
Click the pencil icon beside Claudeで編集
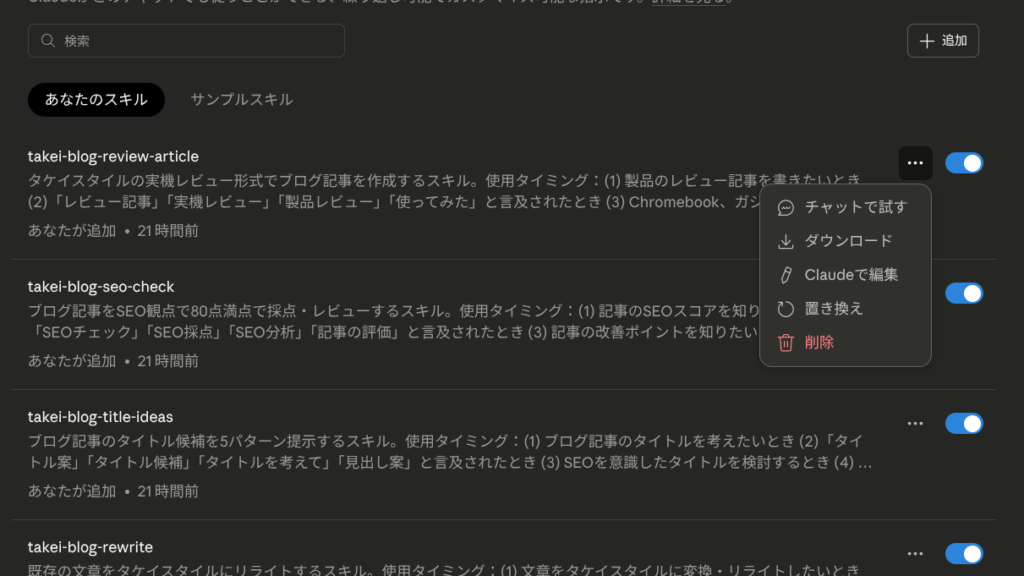(x=786, y=275)
